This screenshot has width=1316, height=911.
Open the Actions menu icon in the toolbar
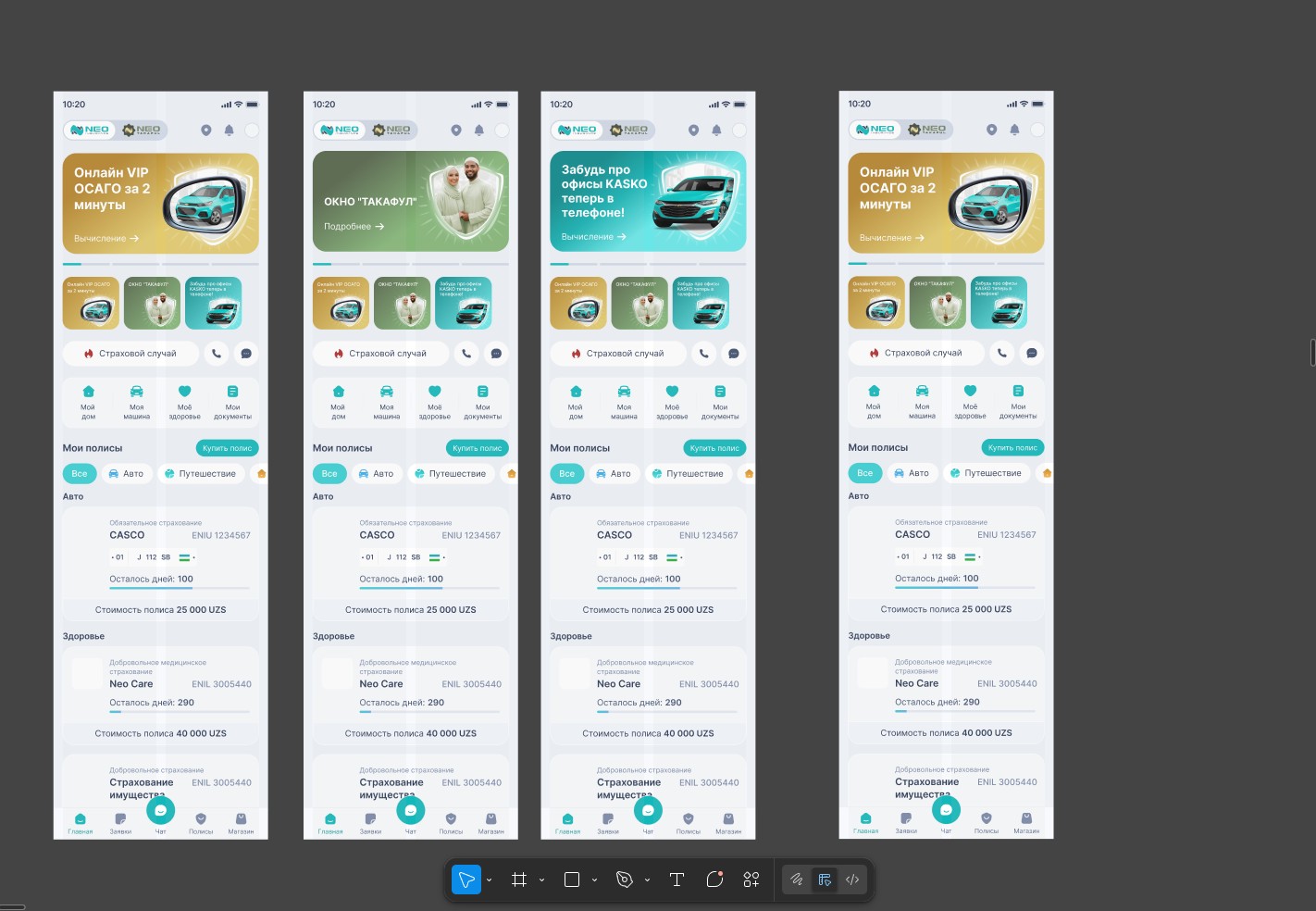[x=751, y=880]
